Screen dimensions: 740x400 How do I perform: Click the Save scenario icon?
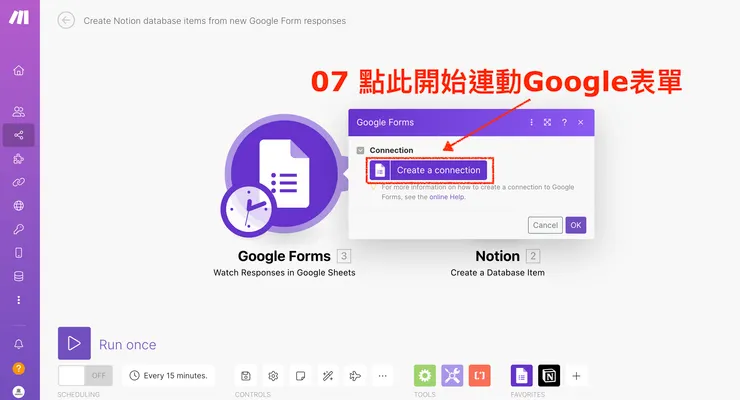click(x=245, y=376)
